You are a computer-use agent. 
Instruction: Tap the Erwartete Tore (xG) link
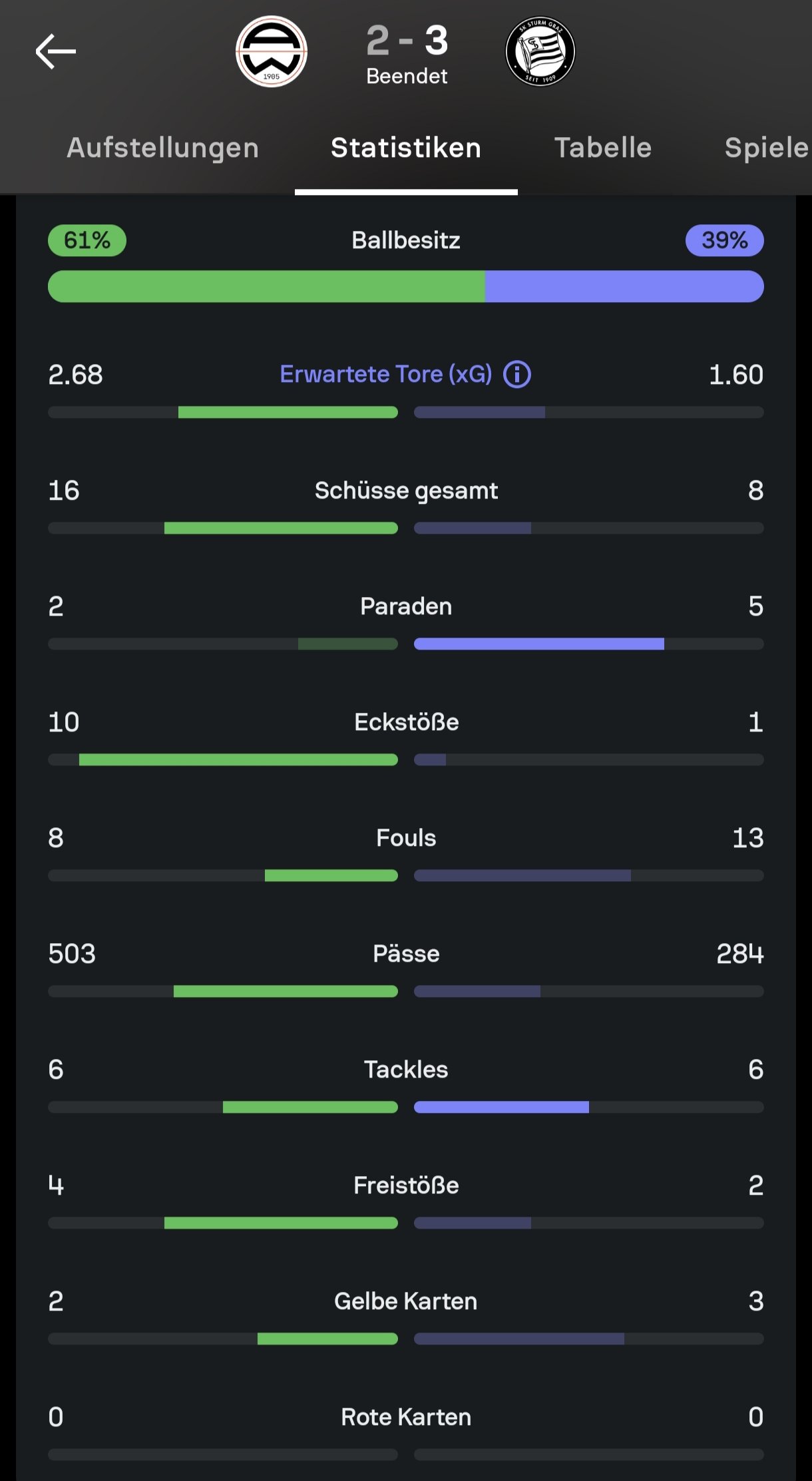click(x=386, y=374)
